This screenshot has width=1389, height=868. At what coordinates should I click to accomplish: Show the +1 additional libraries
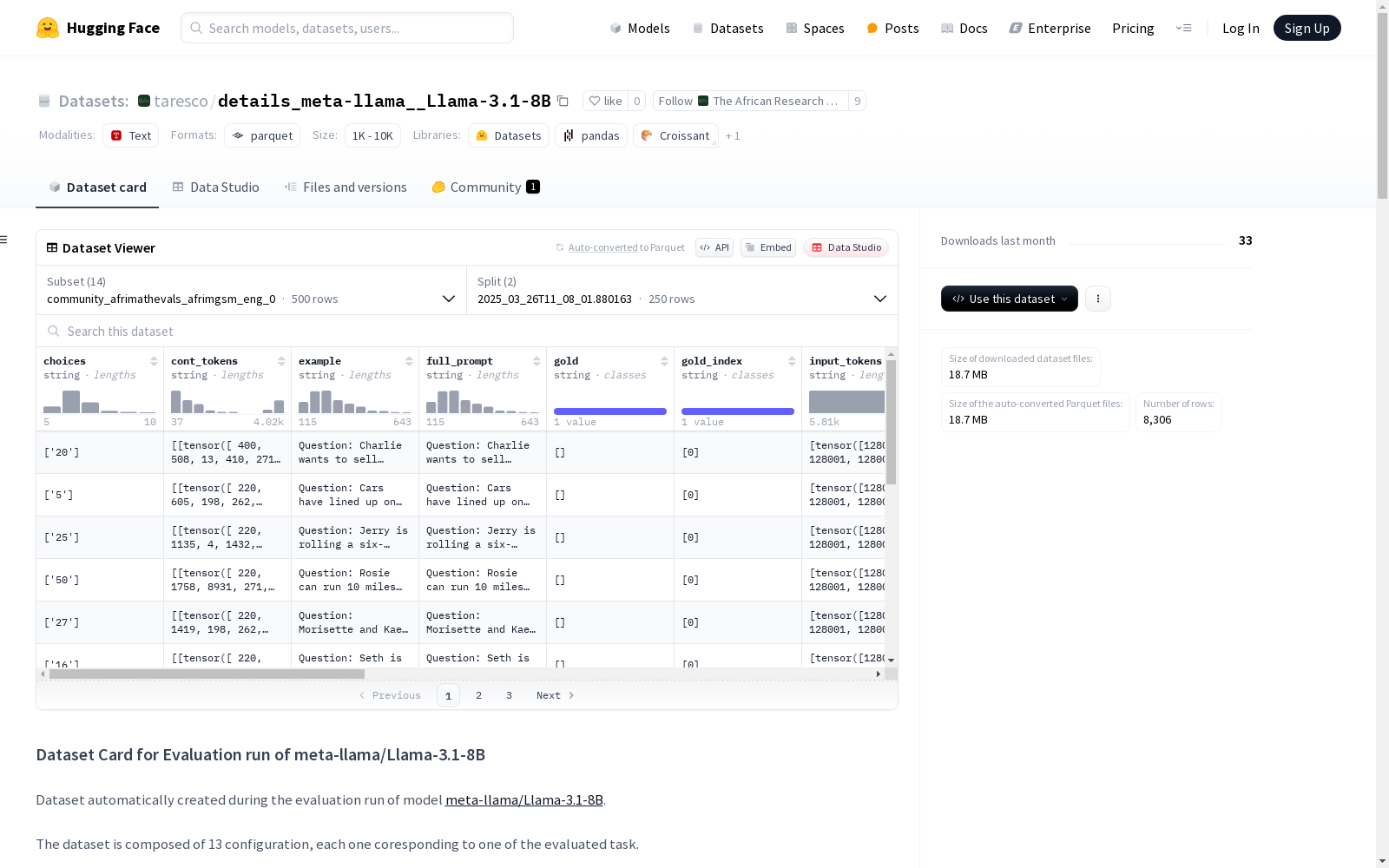(x=733, y=135)
